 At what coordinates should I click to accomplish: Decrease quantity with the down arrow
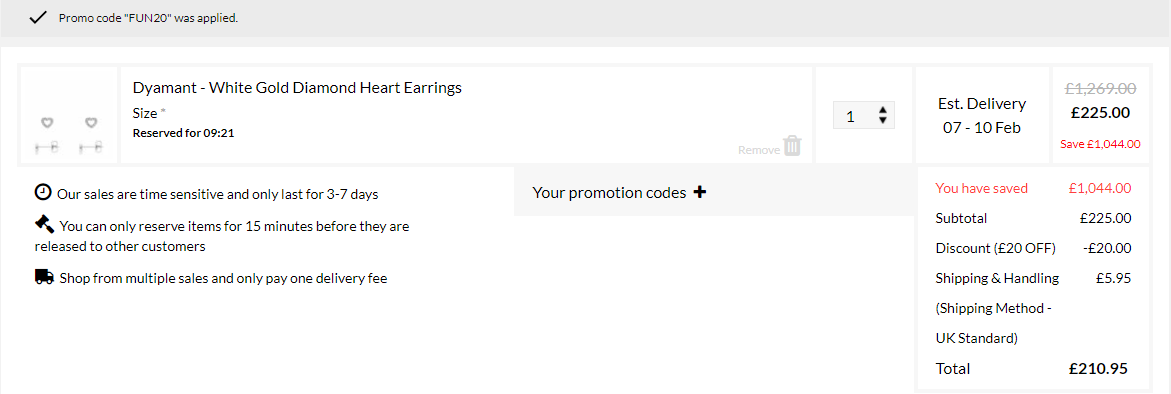[x=883, y=120]
